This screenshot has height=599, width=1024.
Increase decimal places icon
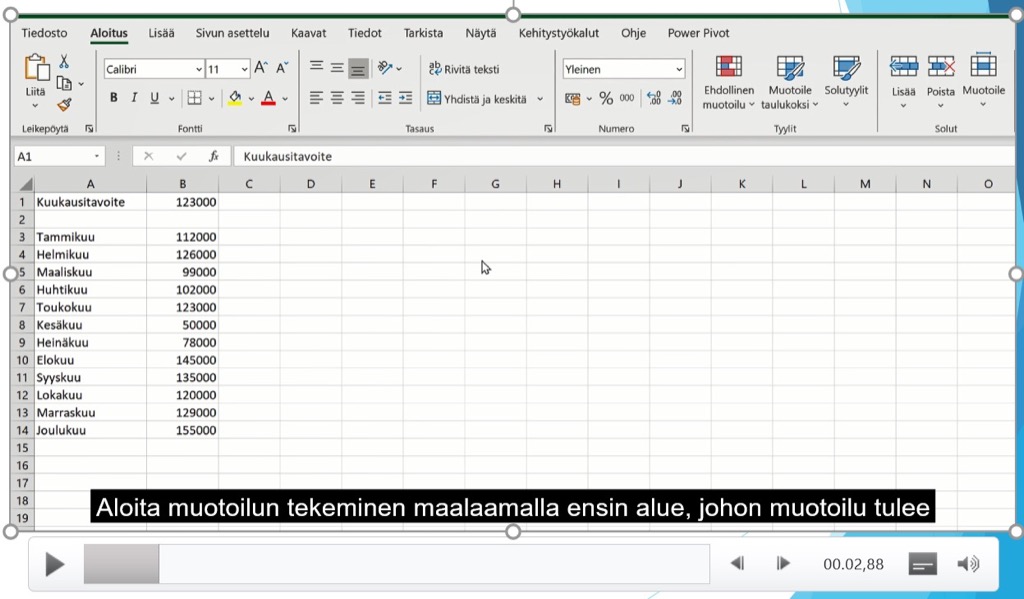(x=654, y=98)
